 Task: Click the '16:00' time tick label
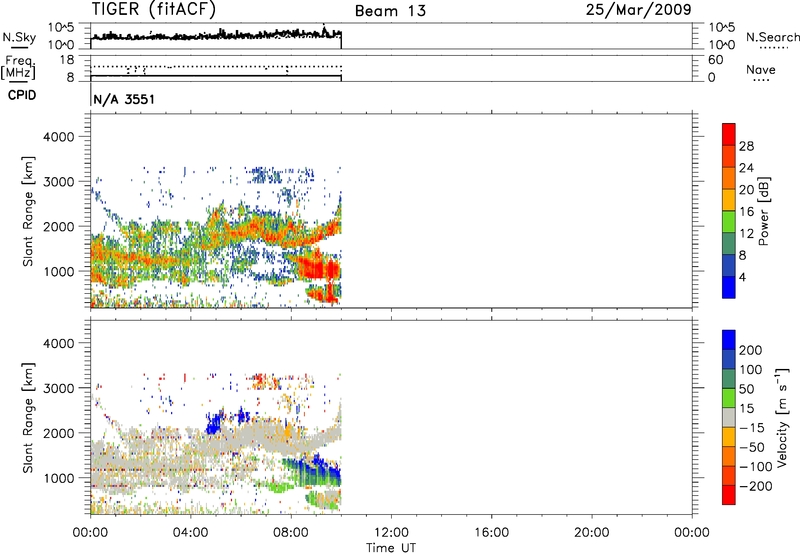[x=491, y=533]
